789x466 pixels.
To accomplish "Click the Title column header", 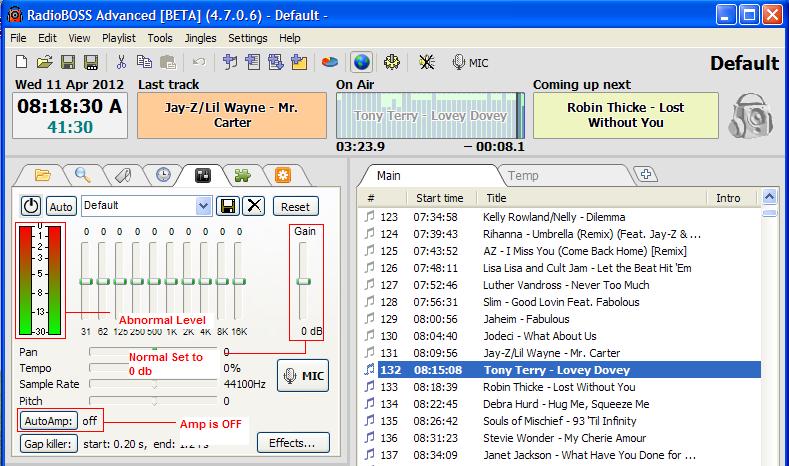I will tap(591, 198).
